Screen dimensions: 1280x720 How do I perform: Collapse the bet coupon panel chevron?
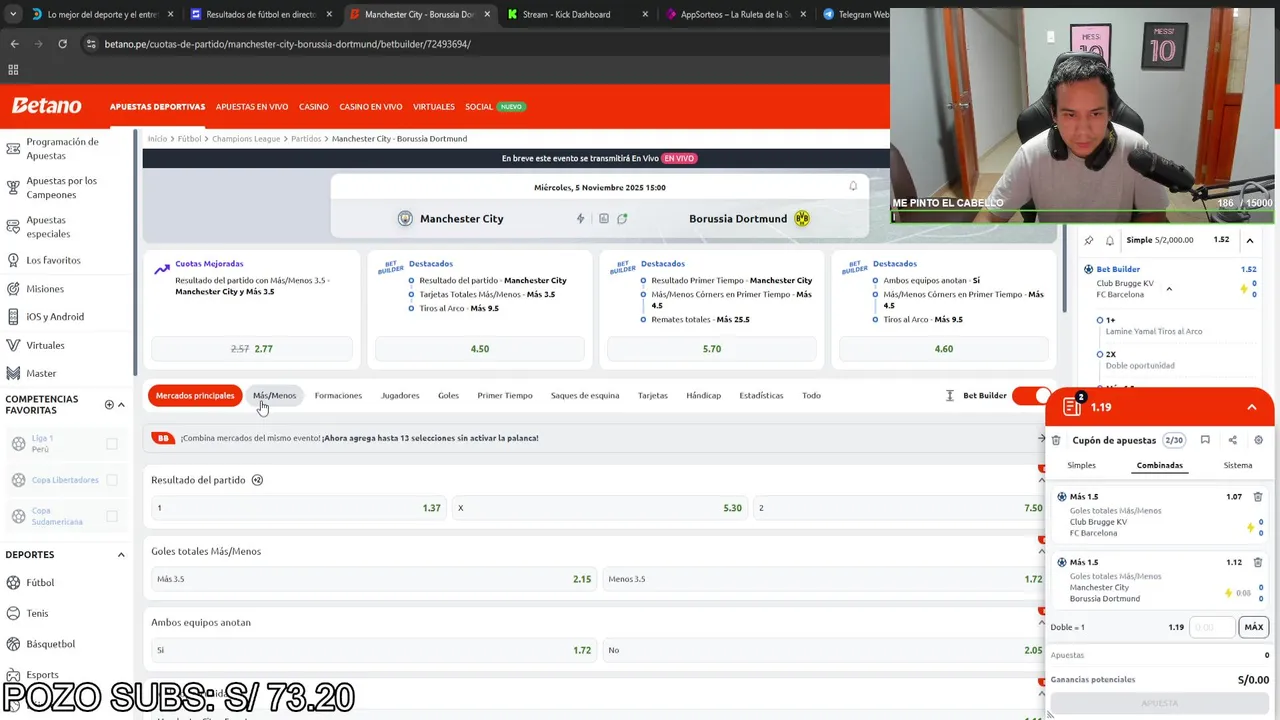pyautogui.click(x=1252, y=407)
